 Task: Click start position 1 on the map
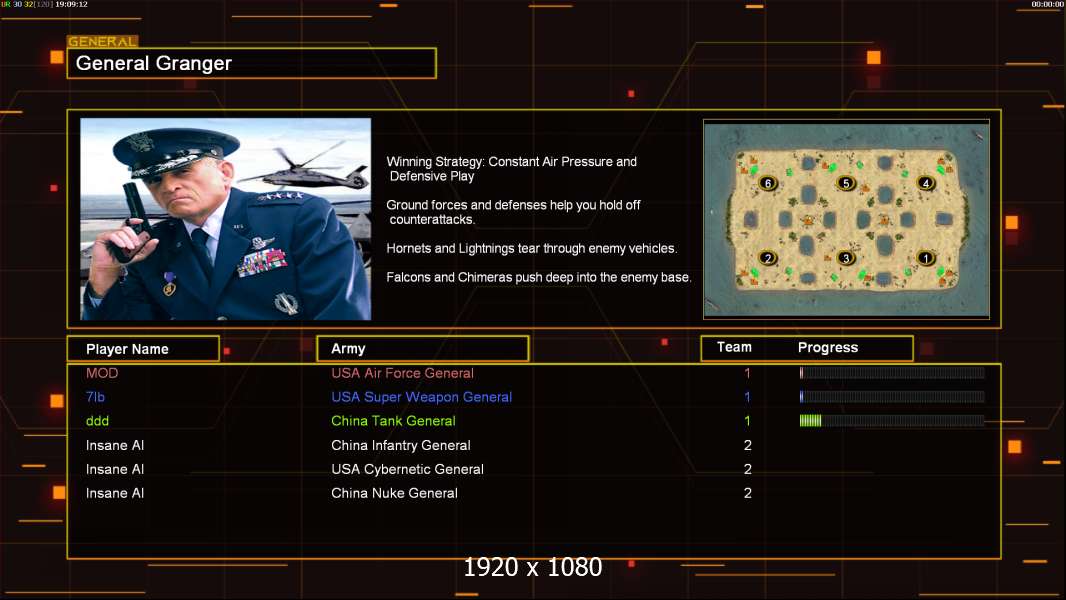(925, 258)
